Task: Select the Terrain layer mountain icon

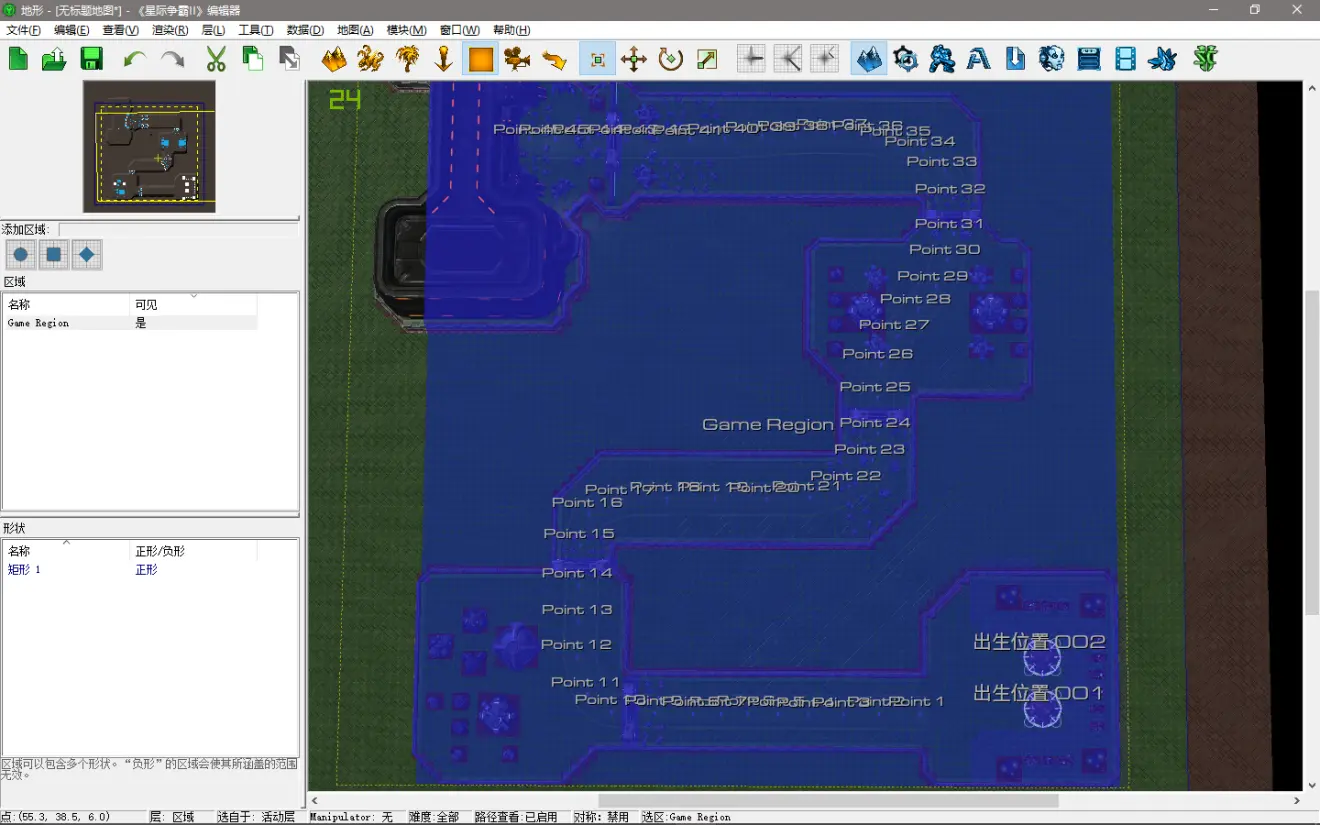Action: coord(334,59)
